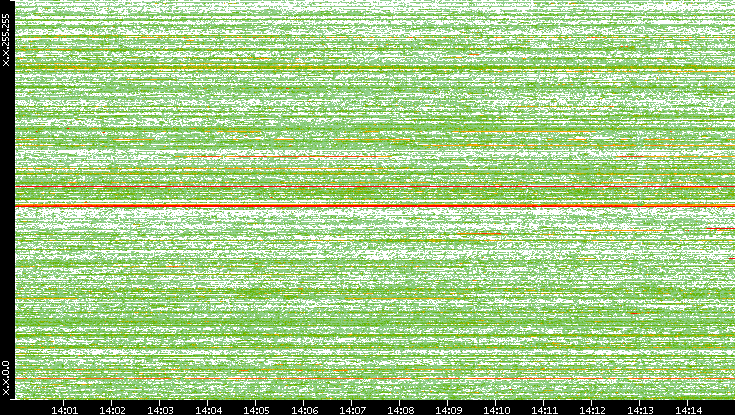735x415 pixels.
Task: Click the 14:04 time axis label
Action: tap(208, 410)
